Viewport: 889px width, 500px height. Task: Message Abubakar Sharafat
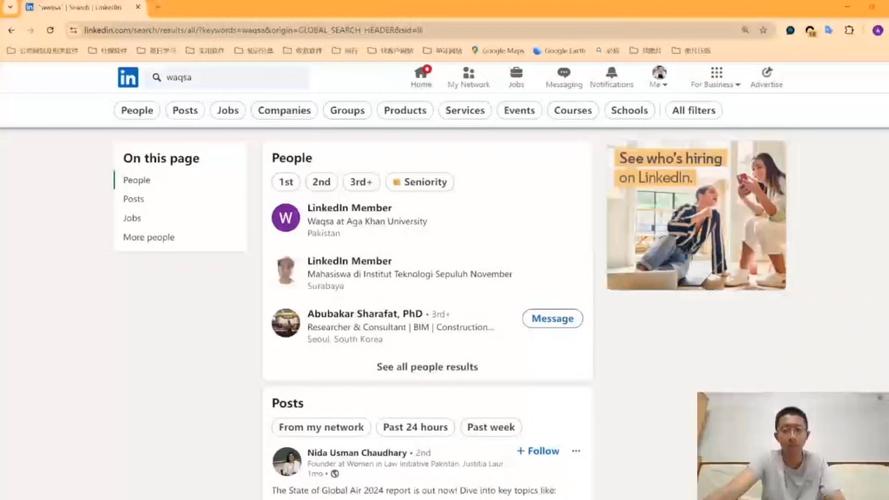[552, 319]
